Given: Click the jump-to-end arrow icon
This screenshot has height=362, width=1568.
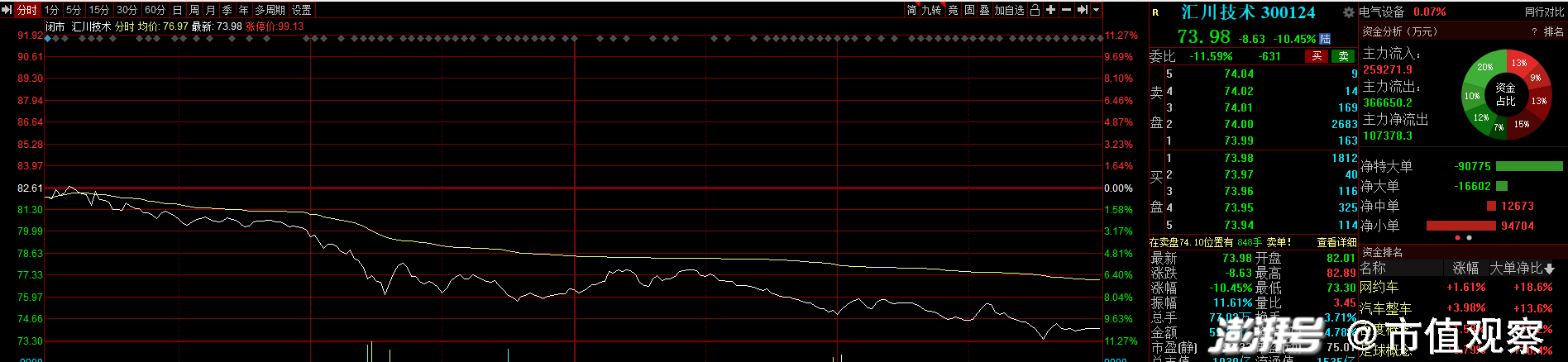Looking at the screenshot, I should coord(1082,10).
